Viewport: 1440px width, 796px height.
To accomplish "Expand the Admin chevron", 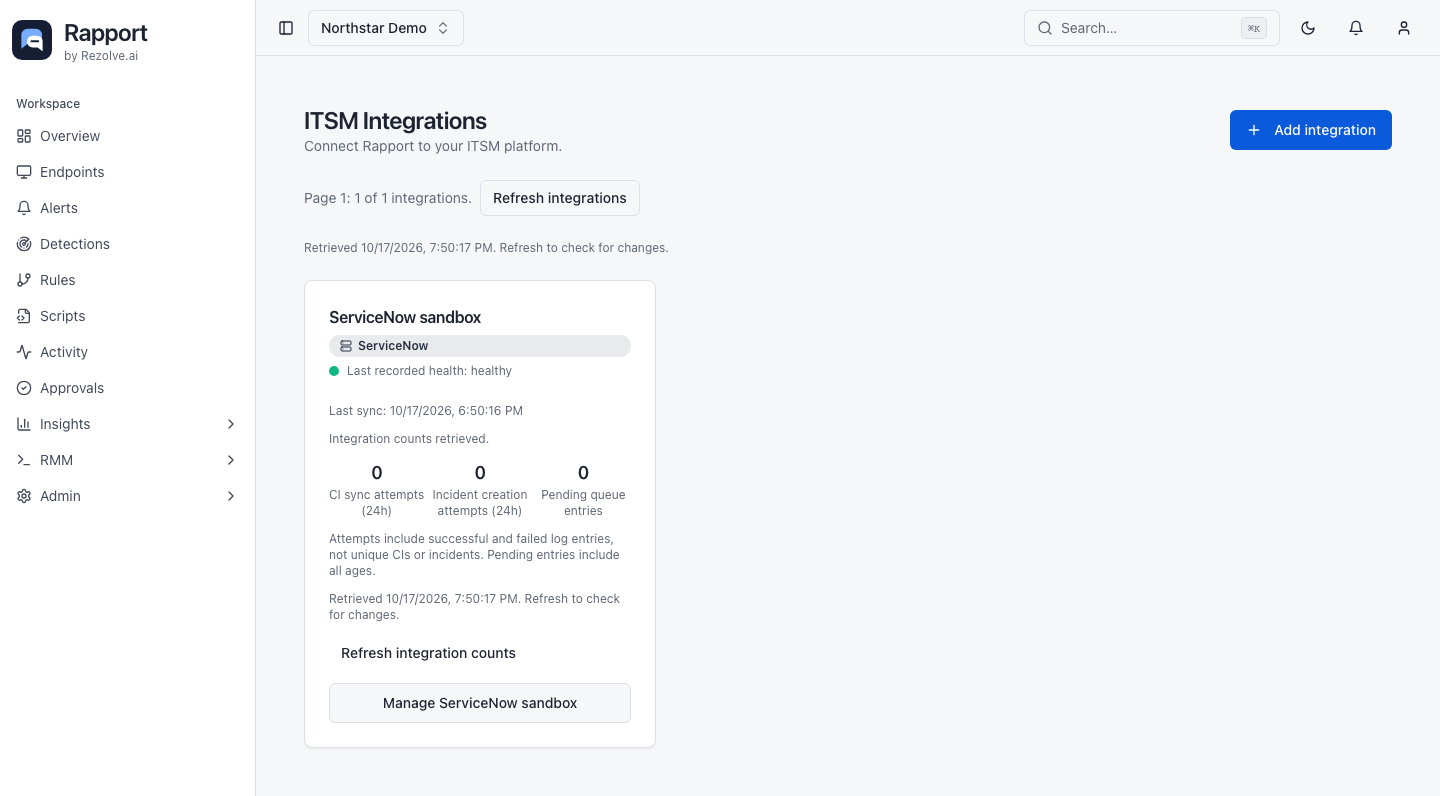I will pos(231,496).
